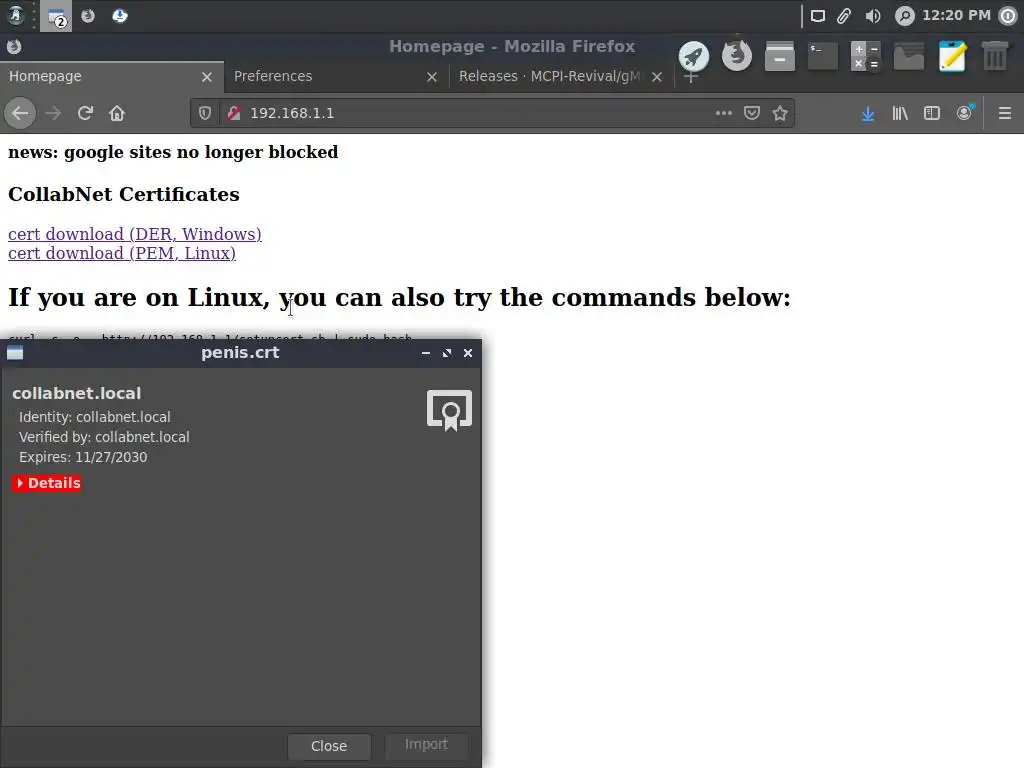Click the forward navigation arrow
Screen dimensions: 1024x768
point(53,113)
